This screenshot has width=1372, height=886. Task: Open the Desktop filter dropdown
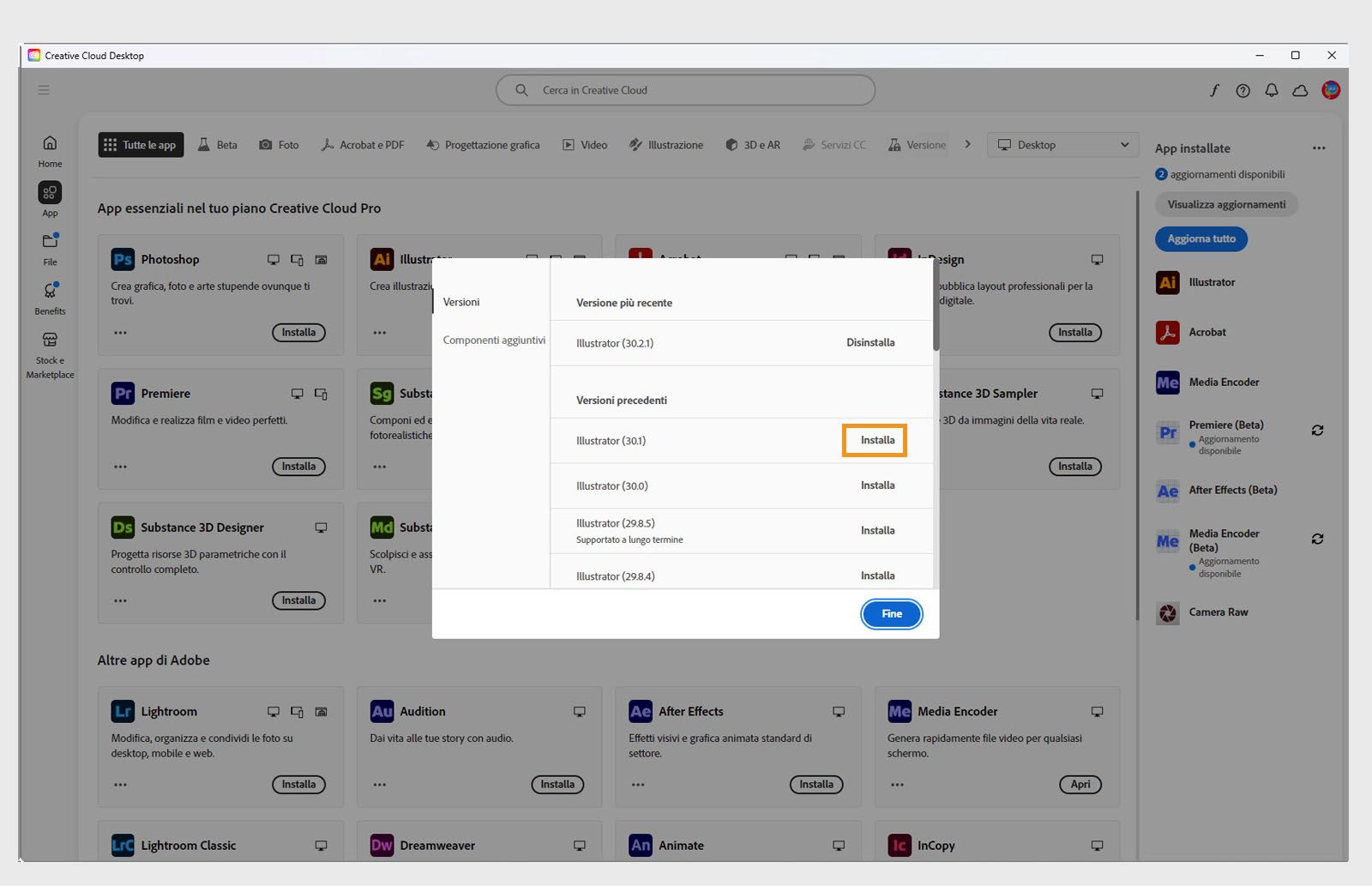click(1062, 144)
